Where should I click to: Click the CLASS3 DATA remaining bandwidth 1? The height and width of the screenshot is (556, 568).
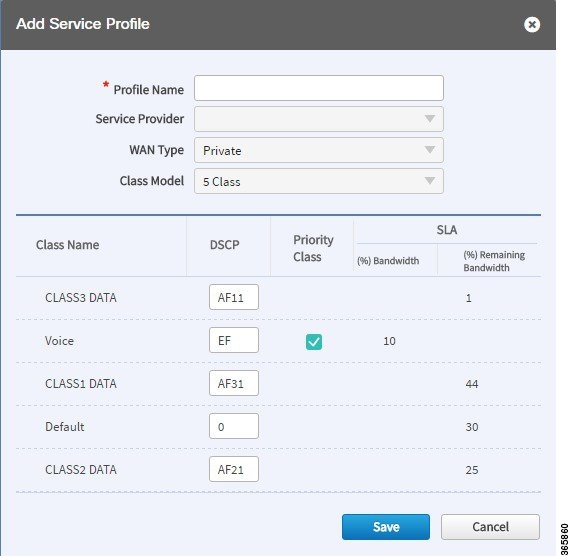(x=468, y=298)
